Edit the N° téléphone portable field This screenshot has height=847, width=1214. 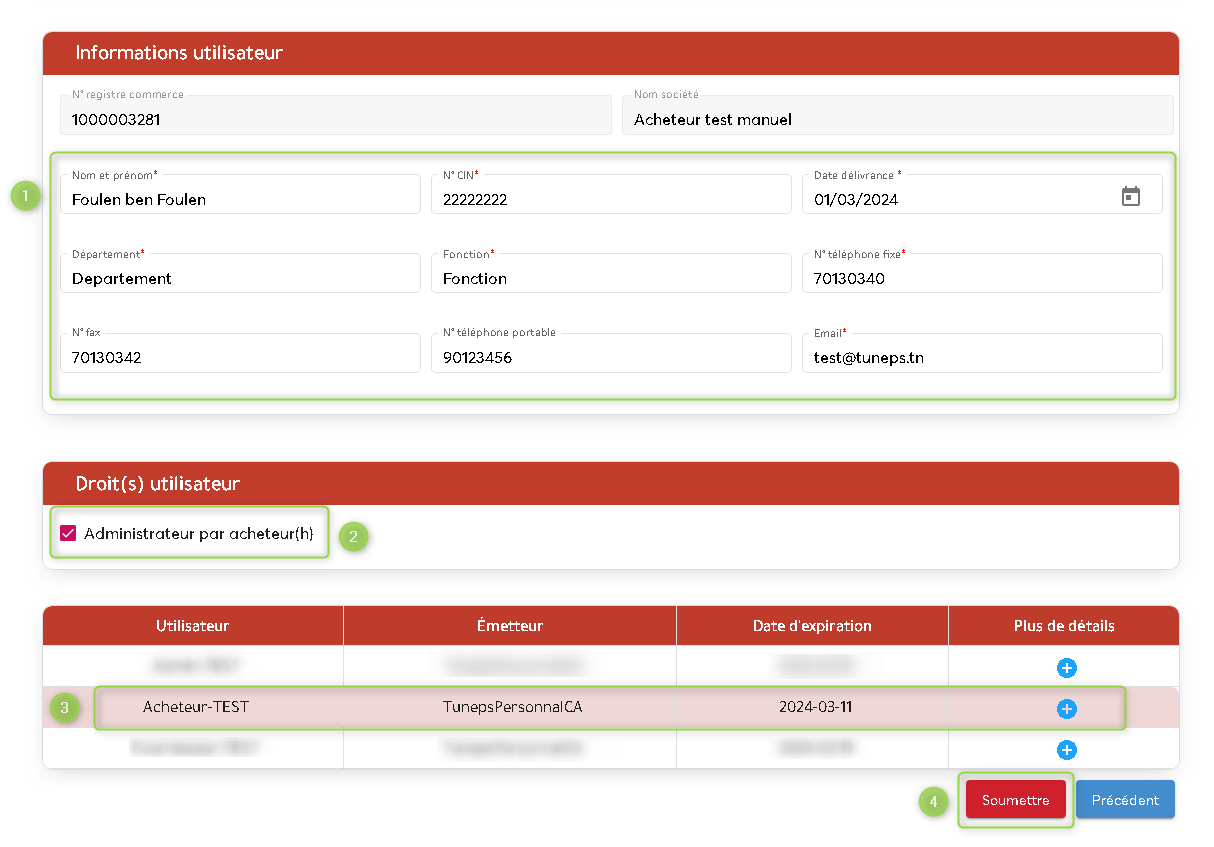coord(610,356)
